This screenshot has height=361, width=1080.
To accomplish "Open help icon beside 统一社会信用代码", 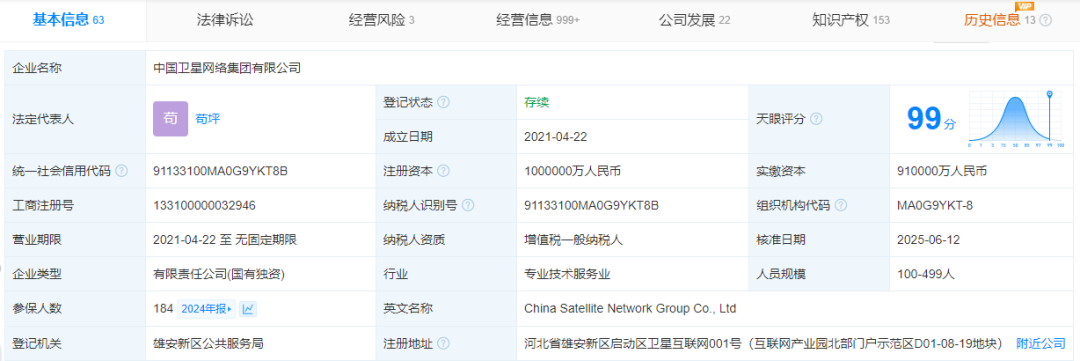I will (x=121, y=170).
